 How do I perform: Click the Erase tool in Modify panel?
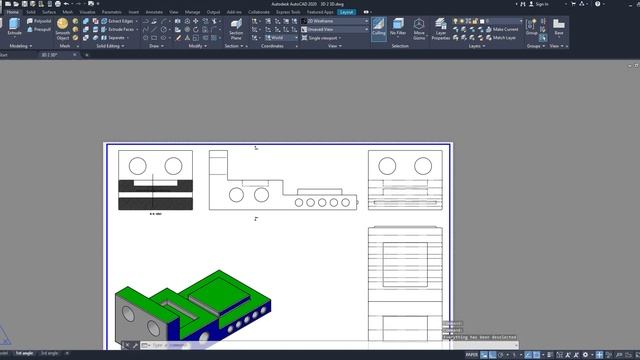[178, 38]
